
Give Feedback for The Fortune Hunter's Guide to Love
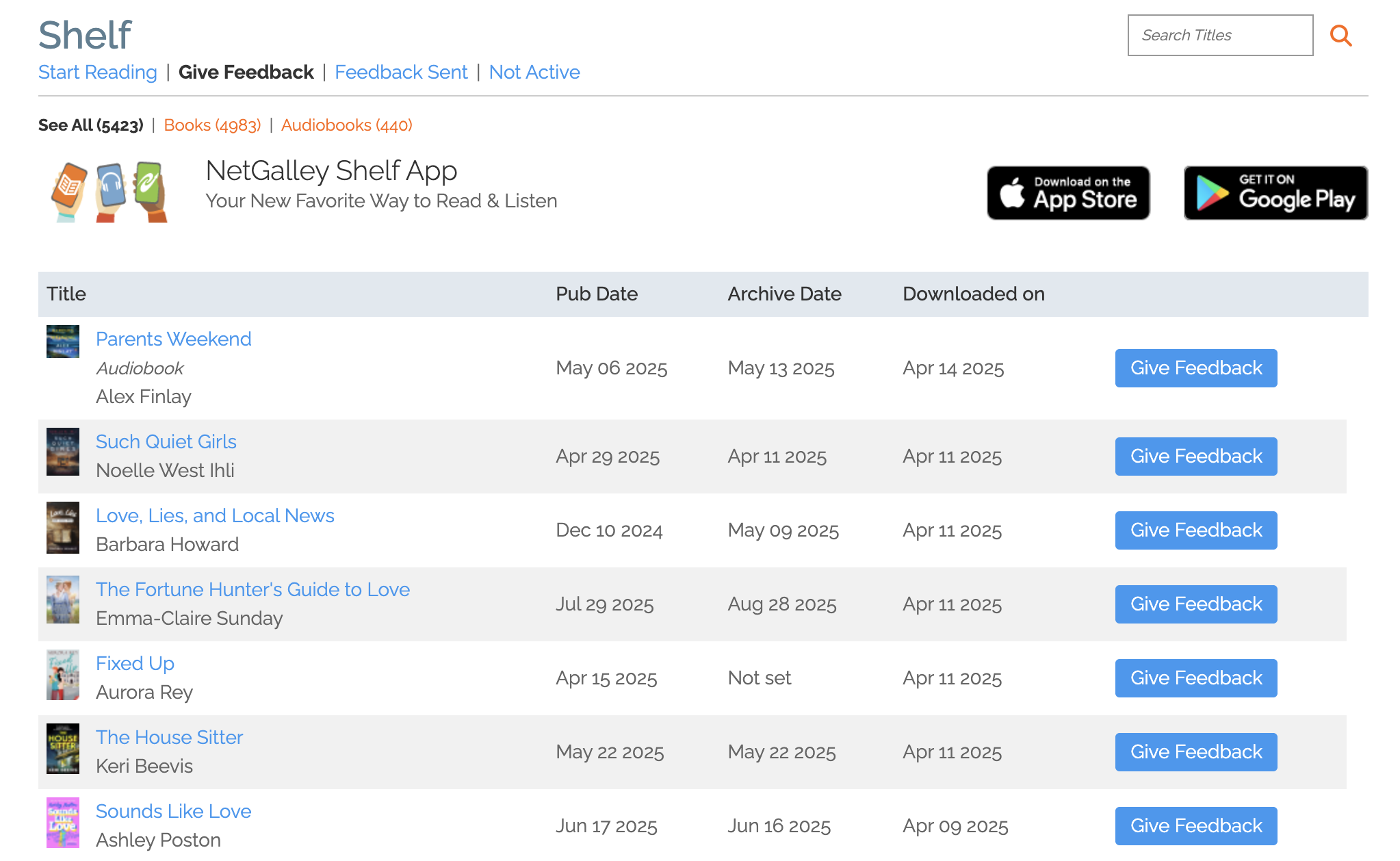click(x=1196, y=604)
